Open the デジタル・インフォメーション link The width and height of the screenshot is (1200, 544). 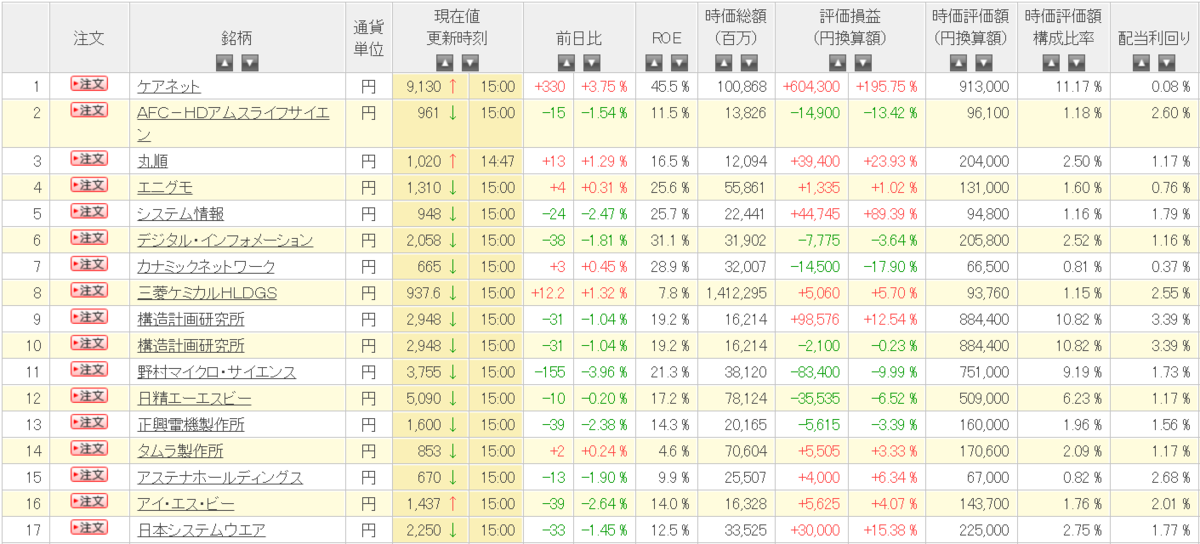[225, 240]
